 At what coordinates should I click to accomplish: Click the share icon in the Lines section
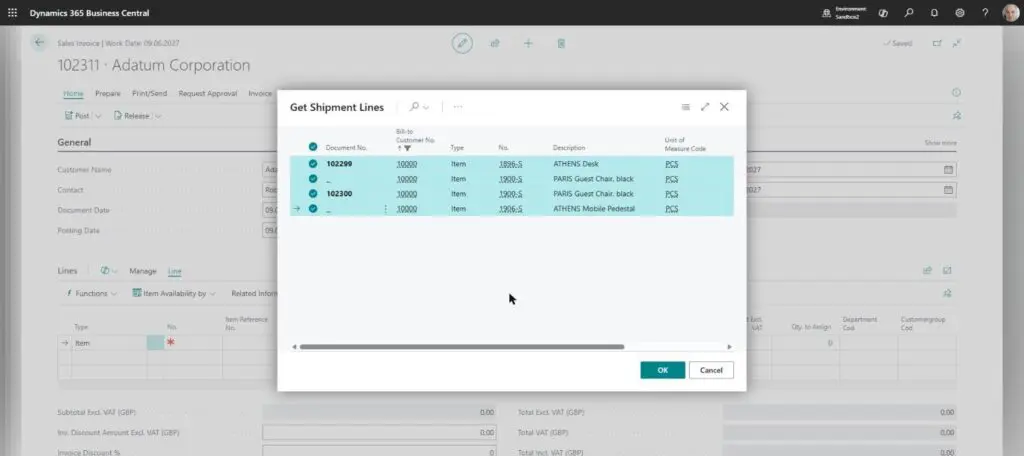pos(927,270)
